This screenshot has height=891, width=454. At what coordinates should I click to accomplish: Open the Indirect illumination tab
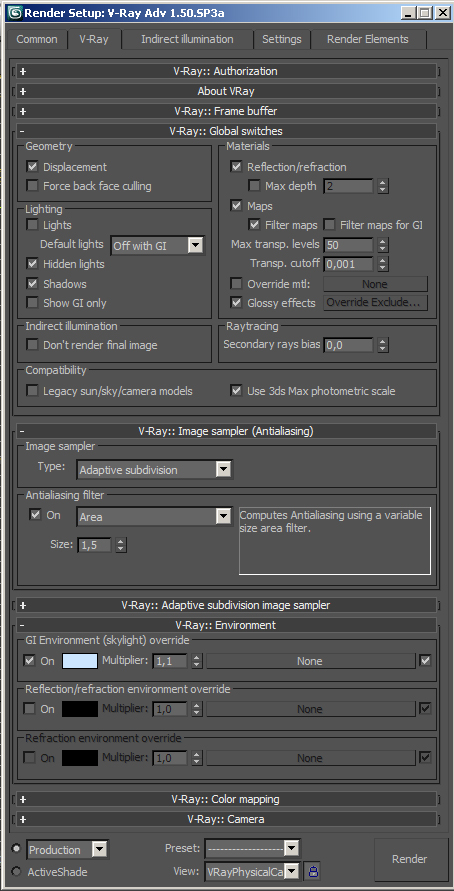(x=188, y=39)
